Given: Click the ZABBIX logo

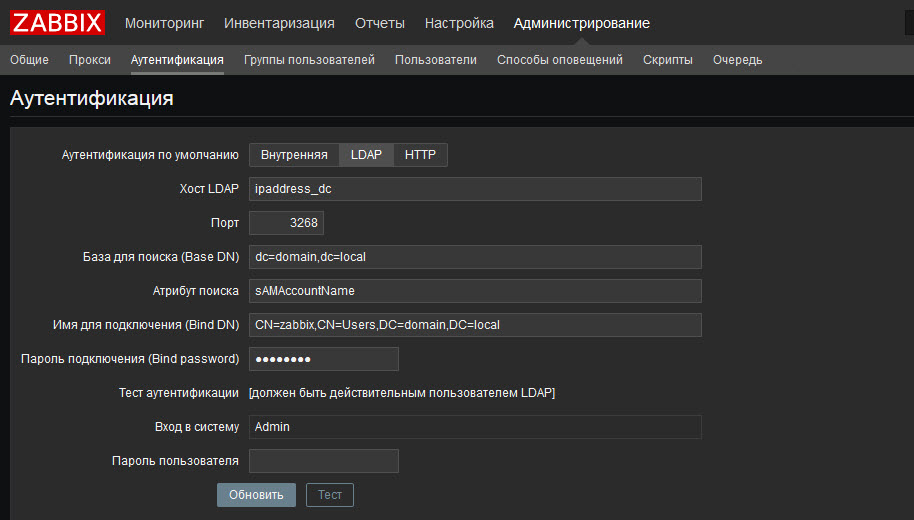Looking at the screenshot, I should click(x=57, y=23).
